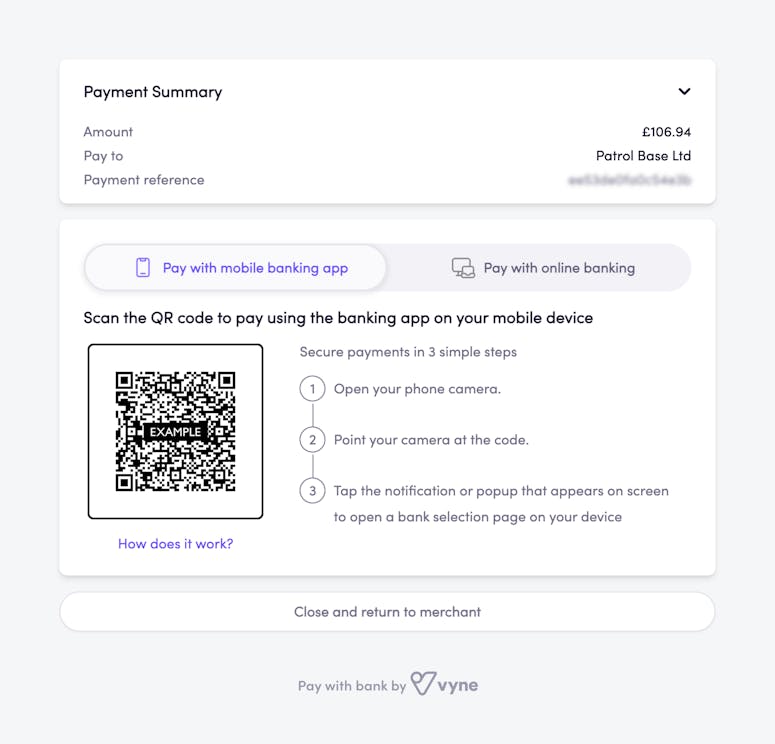Click Close and return to merchant
The image size is (775, 744).
(x=388, y=612)
